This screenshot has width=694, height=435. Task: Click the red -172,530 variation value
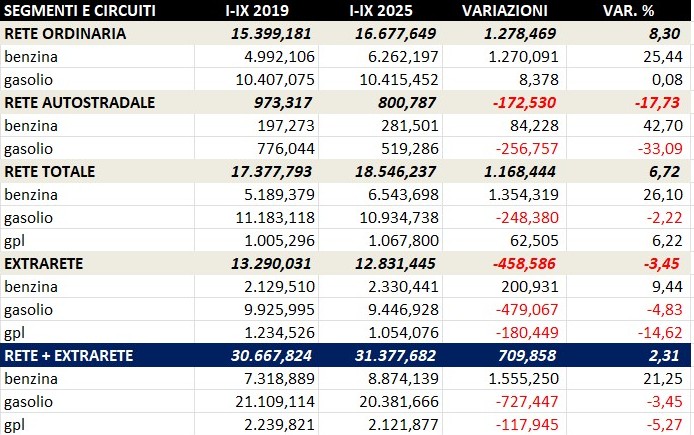524,102
